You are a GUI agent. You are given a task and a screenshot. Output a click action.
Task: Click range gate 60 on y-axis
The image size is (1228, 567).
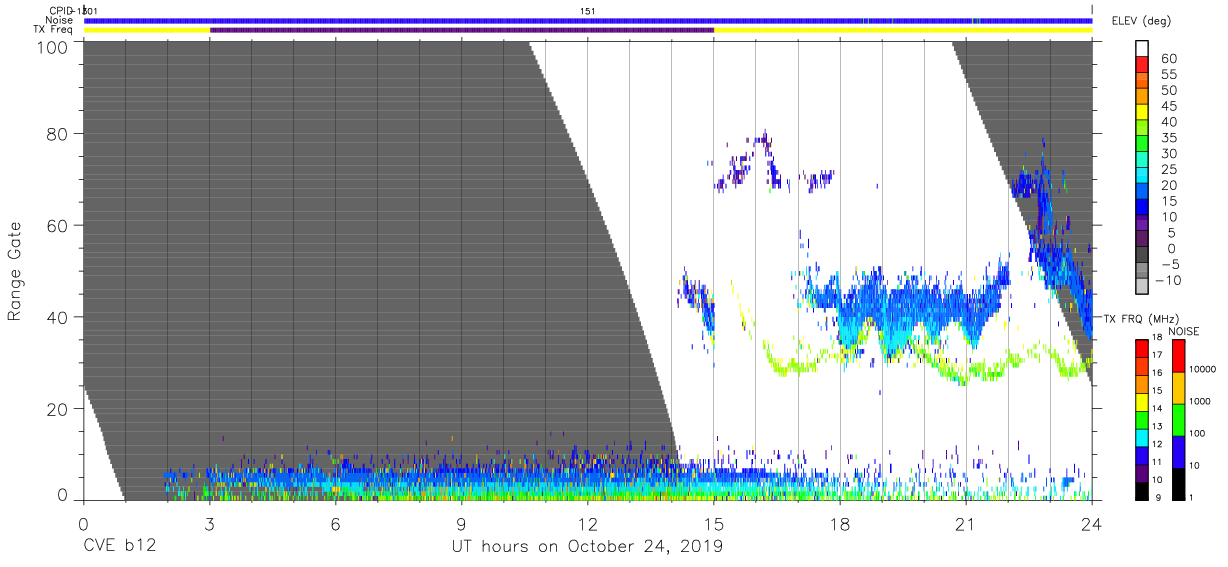point(57,225)
